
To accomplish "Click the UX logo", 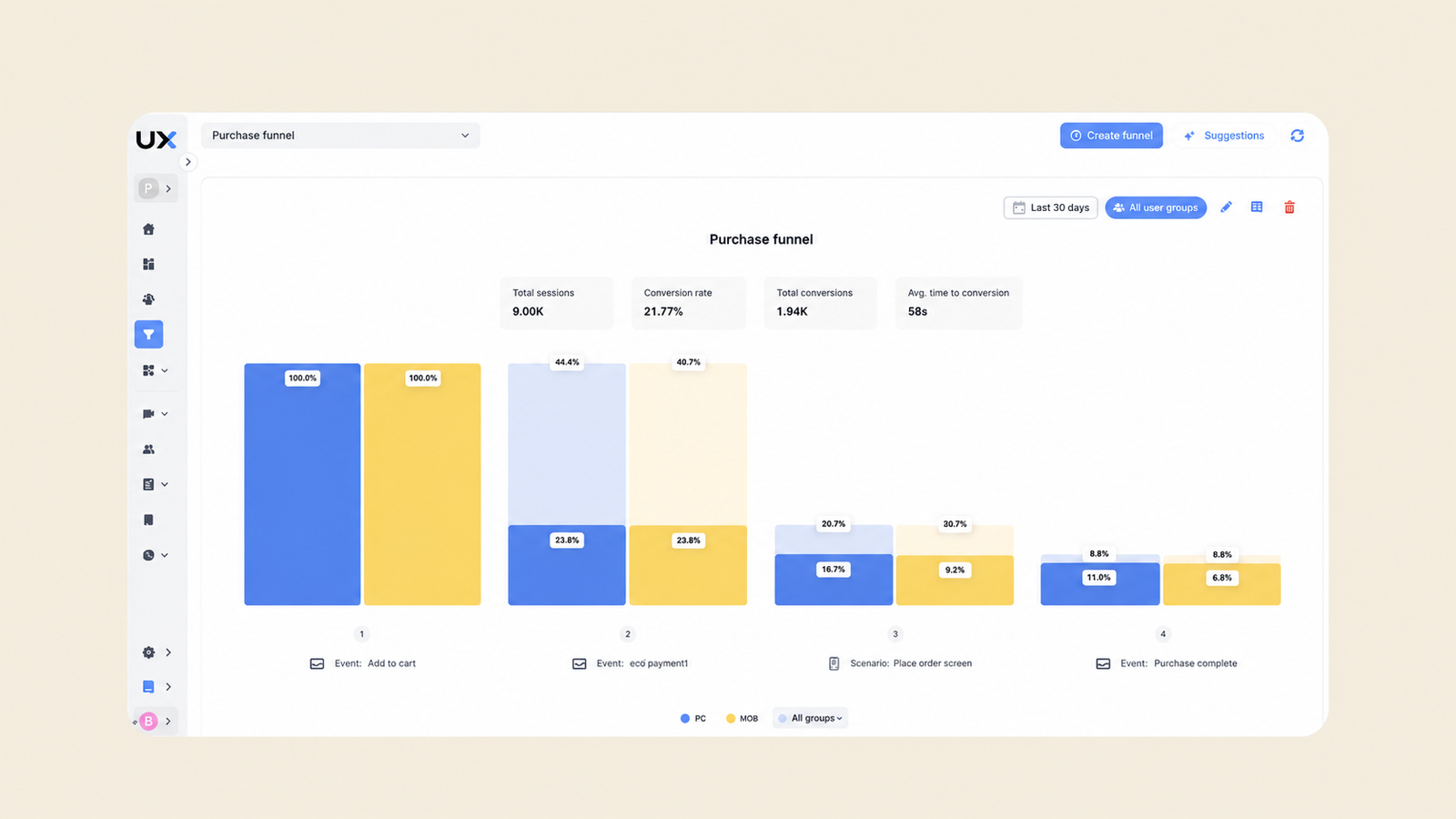I will point(157,139).
